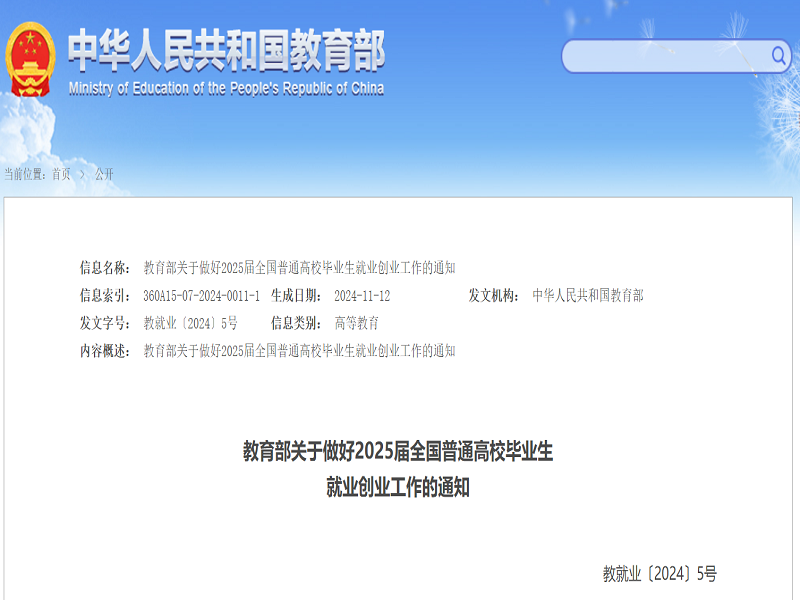
Task: Click the Ministry of Education English subtitle
Action: (x=227, y=89)
